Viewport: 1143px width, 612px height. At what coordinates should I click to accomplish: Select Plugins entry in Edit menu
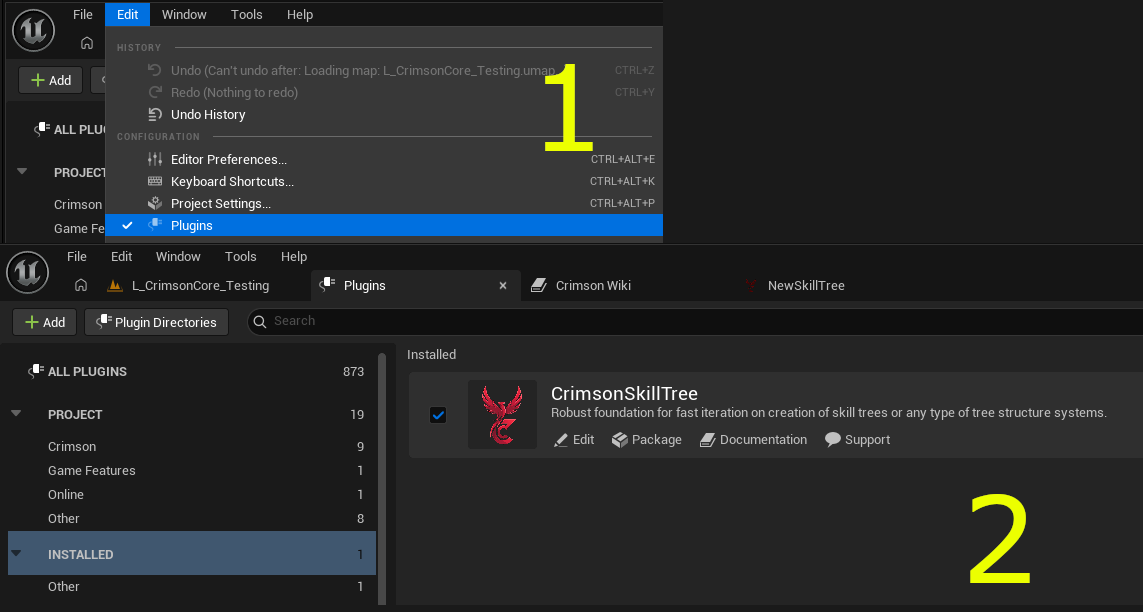click(x=384, y=225)
